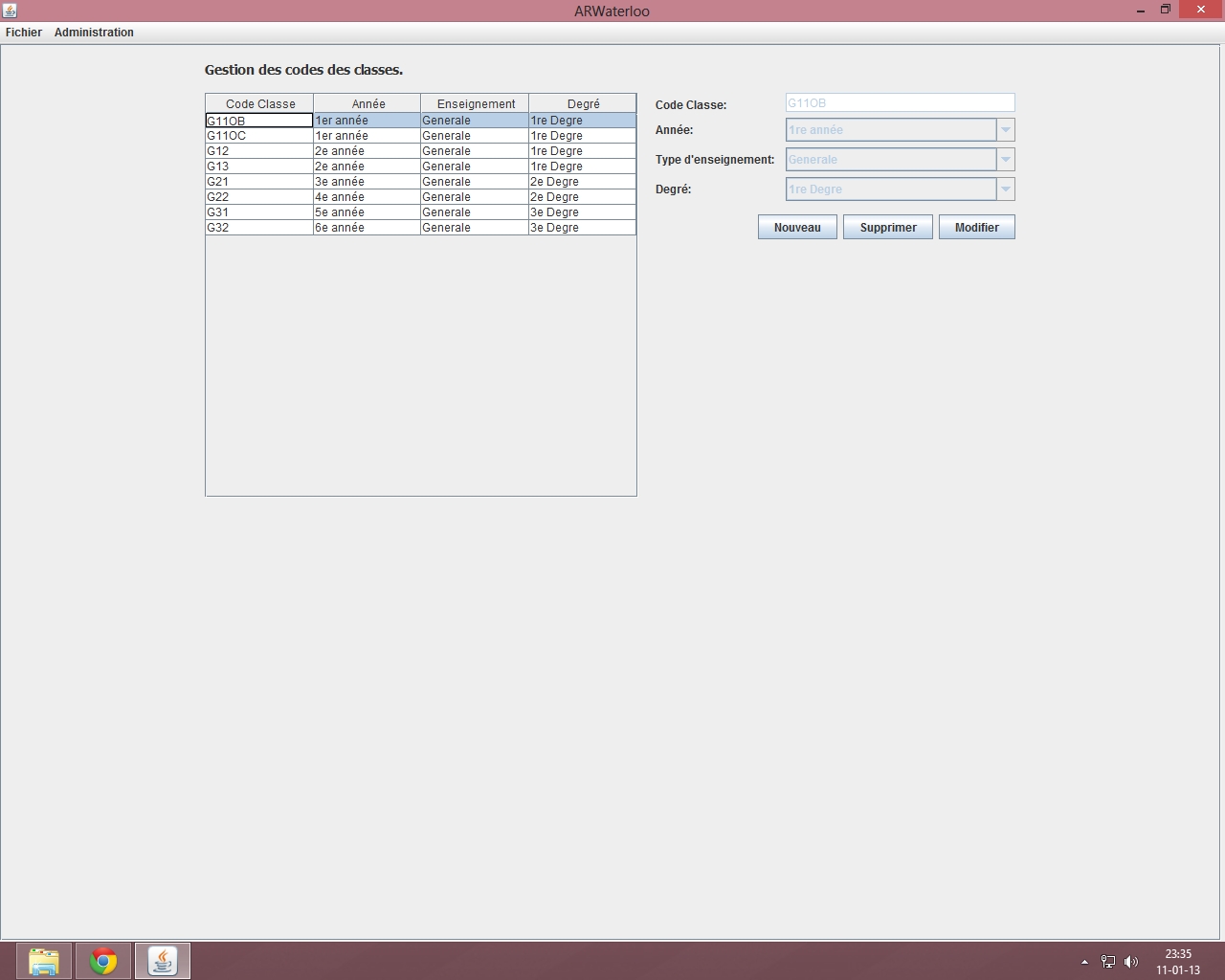Expand the Année dropdown
The image size is (1225, 980).
coord(1005,130)
